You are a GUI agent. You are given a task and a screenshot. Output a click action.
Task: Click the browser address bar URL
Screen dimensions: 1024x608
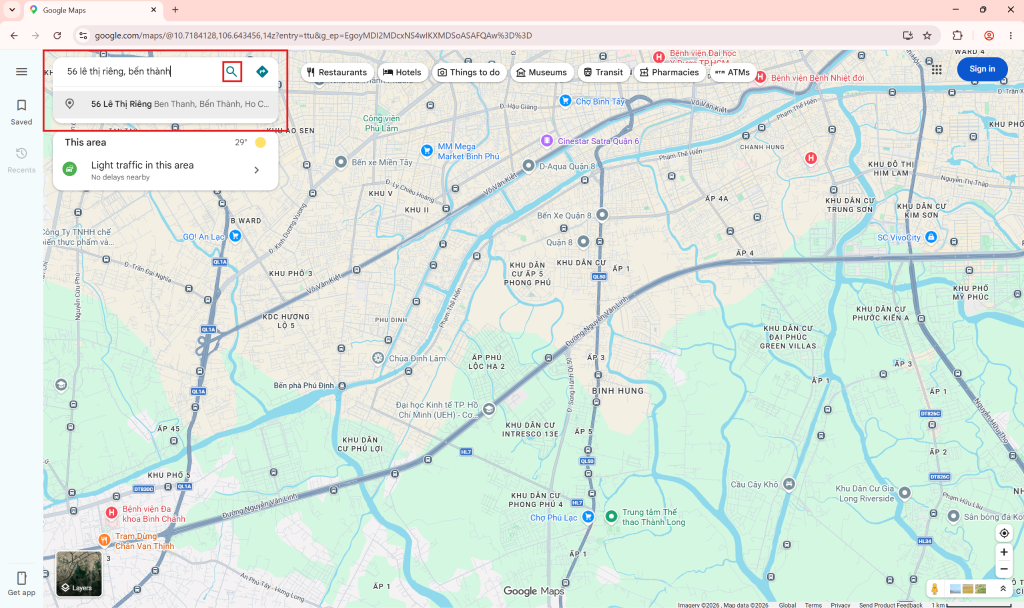click(313, 35)
